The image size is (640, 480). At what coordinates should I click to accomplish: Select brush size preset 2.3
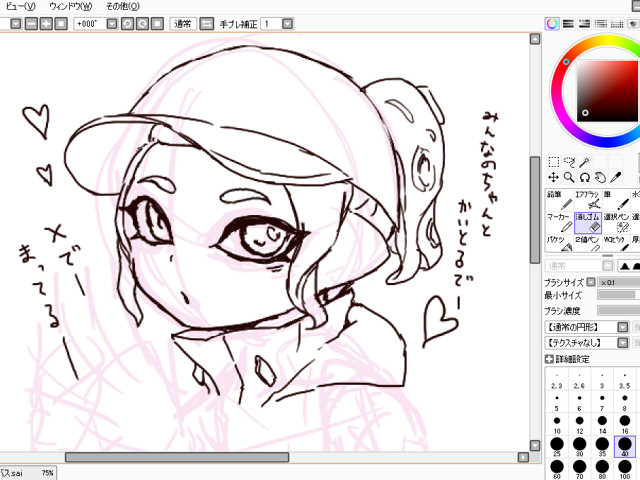coord(557,381)
